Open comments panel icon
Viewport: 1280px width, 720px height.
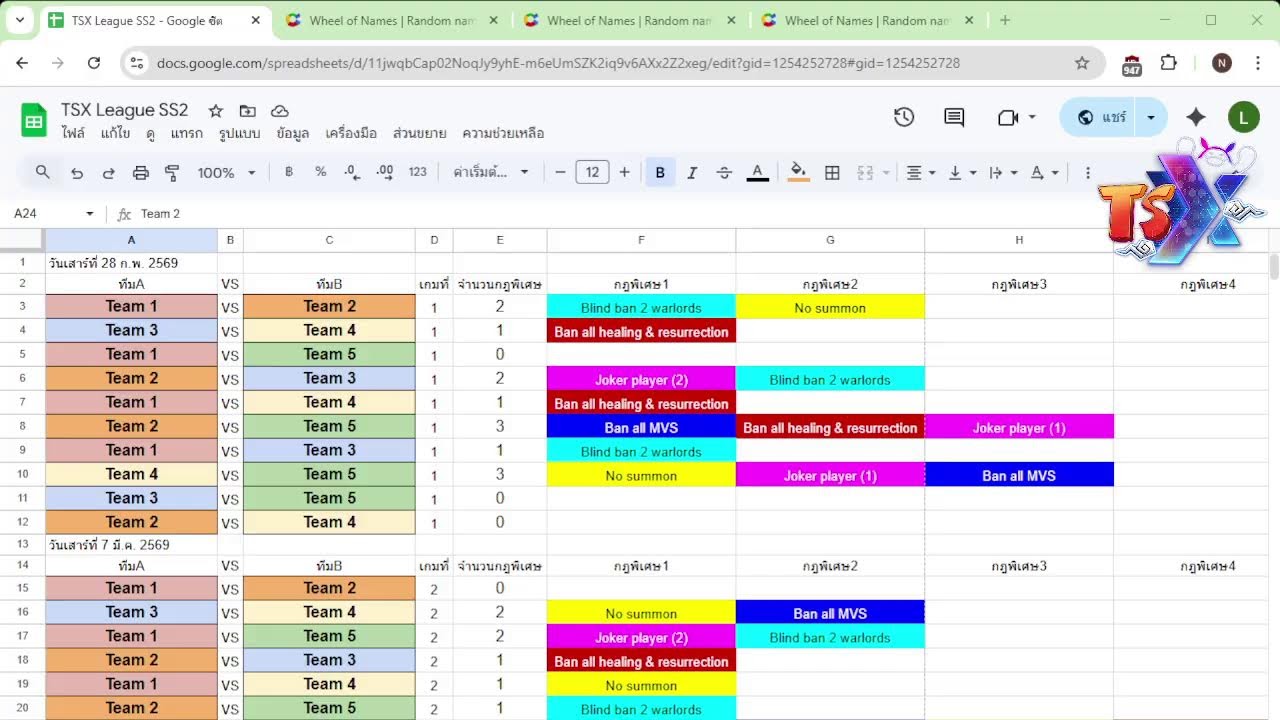point(954,117)
